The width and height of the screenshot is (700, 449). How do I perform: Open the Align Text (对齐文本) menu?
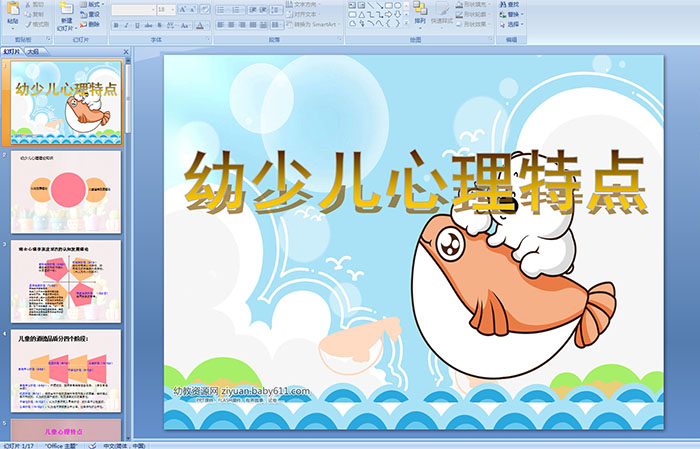[304, 15]
